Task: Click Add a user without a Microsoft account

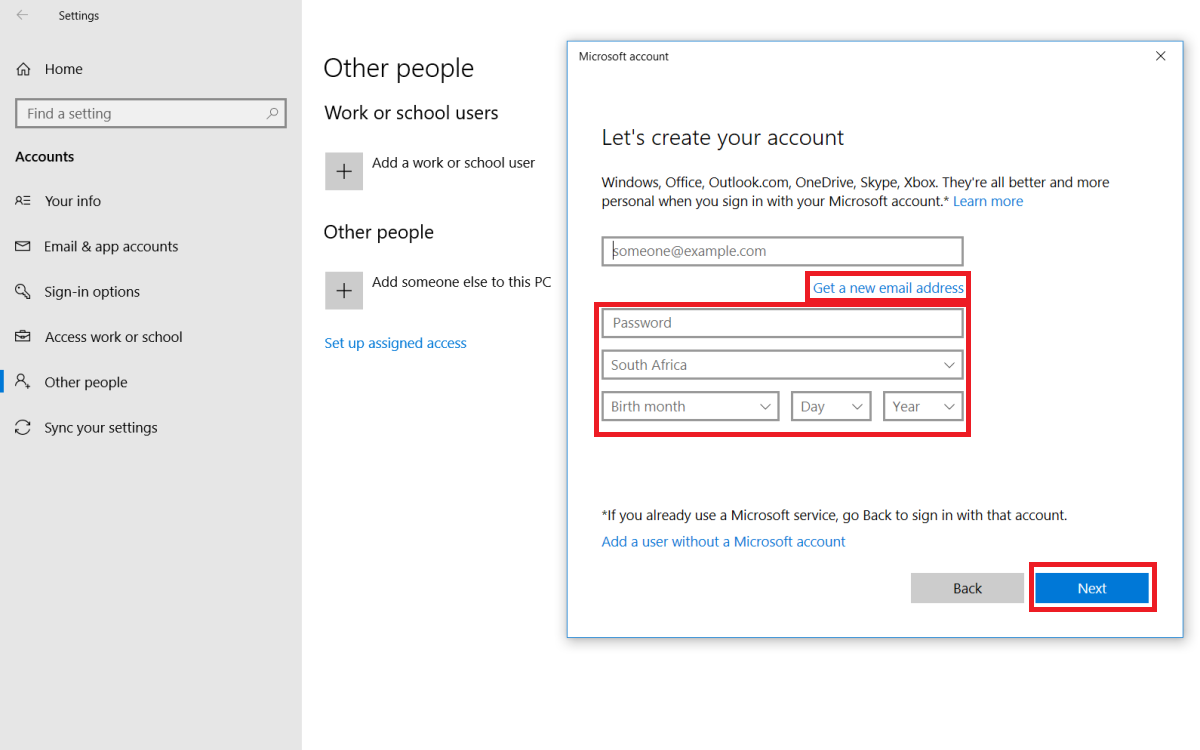Action: coord(723,541)
